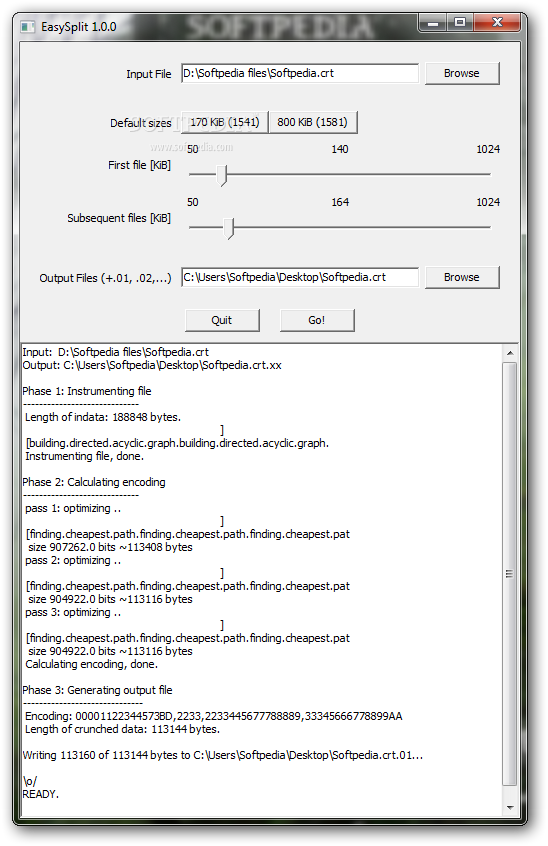The height and width of the screenshot is (846, 548).
Task: Click the log scrollbar up arrow
Action: click(510, 353)
